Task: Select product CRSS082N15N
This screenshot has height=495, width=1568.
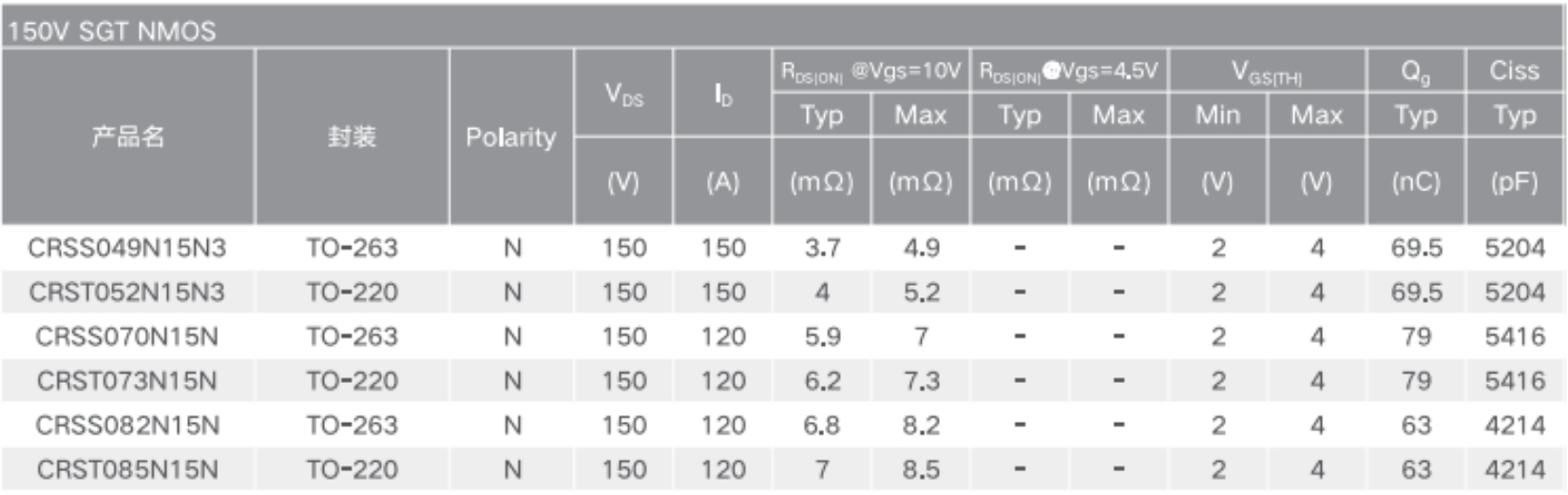Action: [x=127, y=425]
